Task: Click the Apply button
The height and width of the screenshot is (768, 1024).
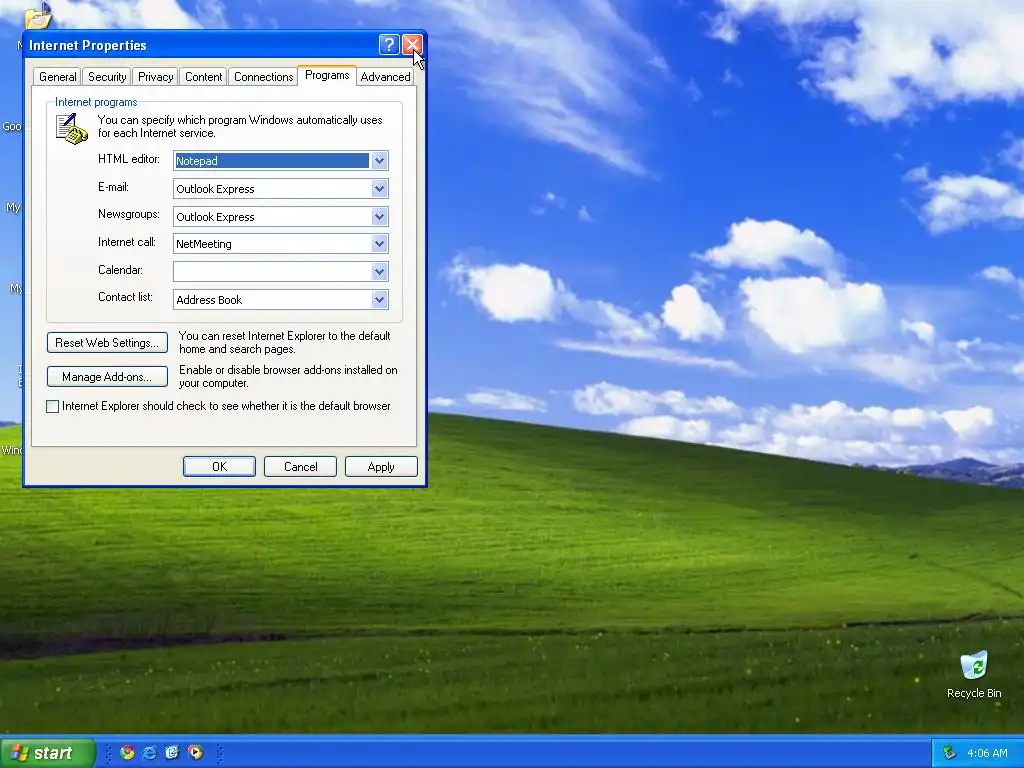Action: pos(381,466)
